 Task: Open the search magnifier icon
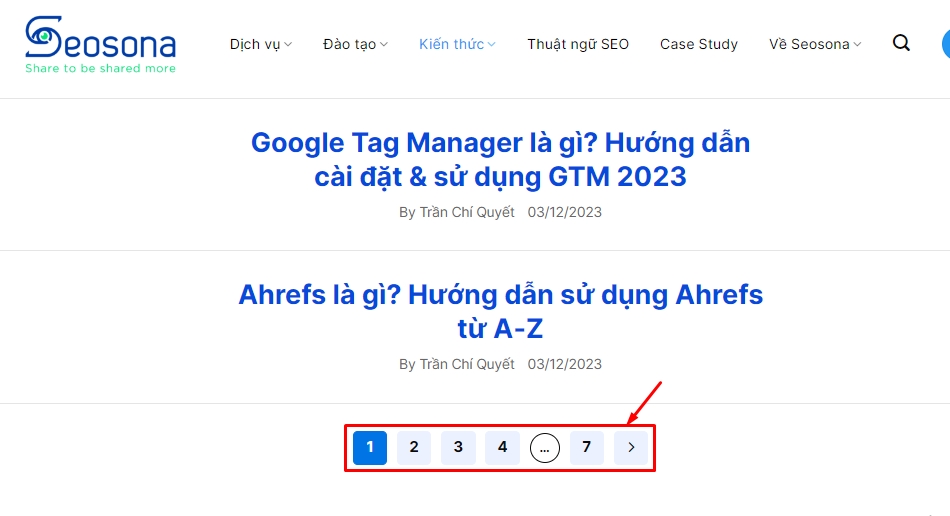coord(901,43)
